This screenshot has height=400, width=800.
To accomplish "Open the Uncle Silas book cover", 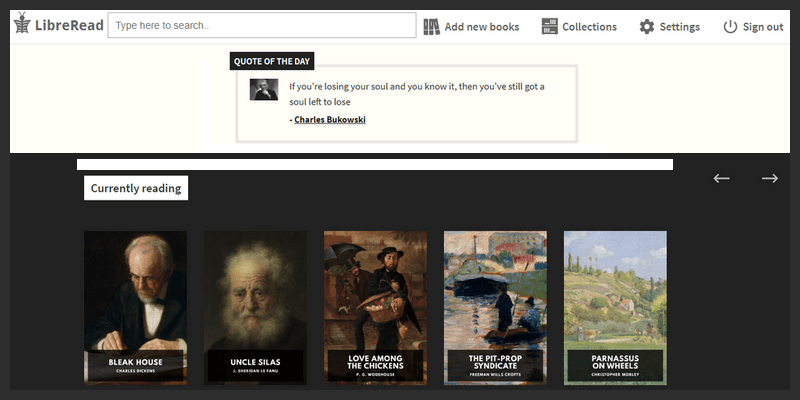I will click(x=255, y=308).
